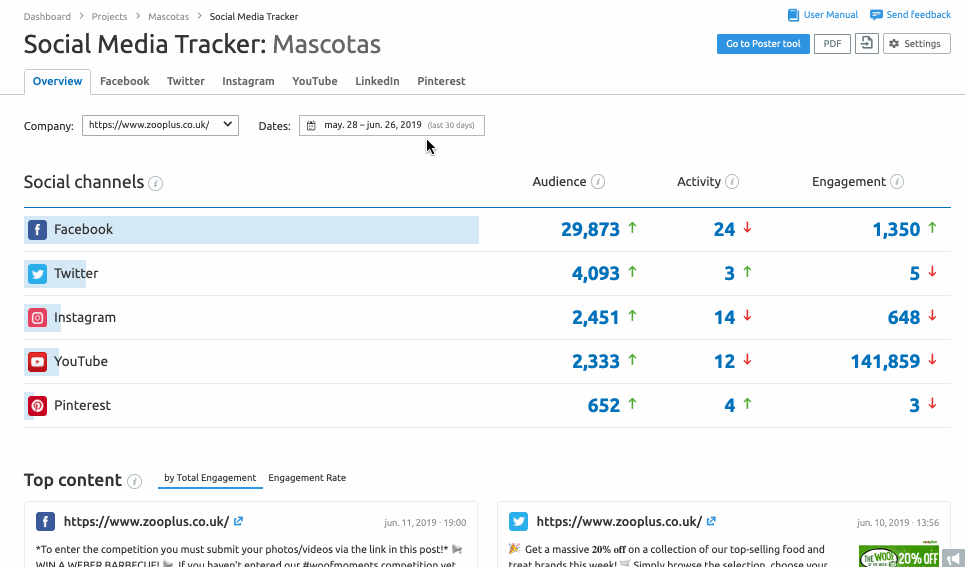Click the Twitter bird icon in channel list
The image size is (965, 567).
coord(37,274)
